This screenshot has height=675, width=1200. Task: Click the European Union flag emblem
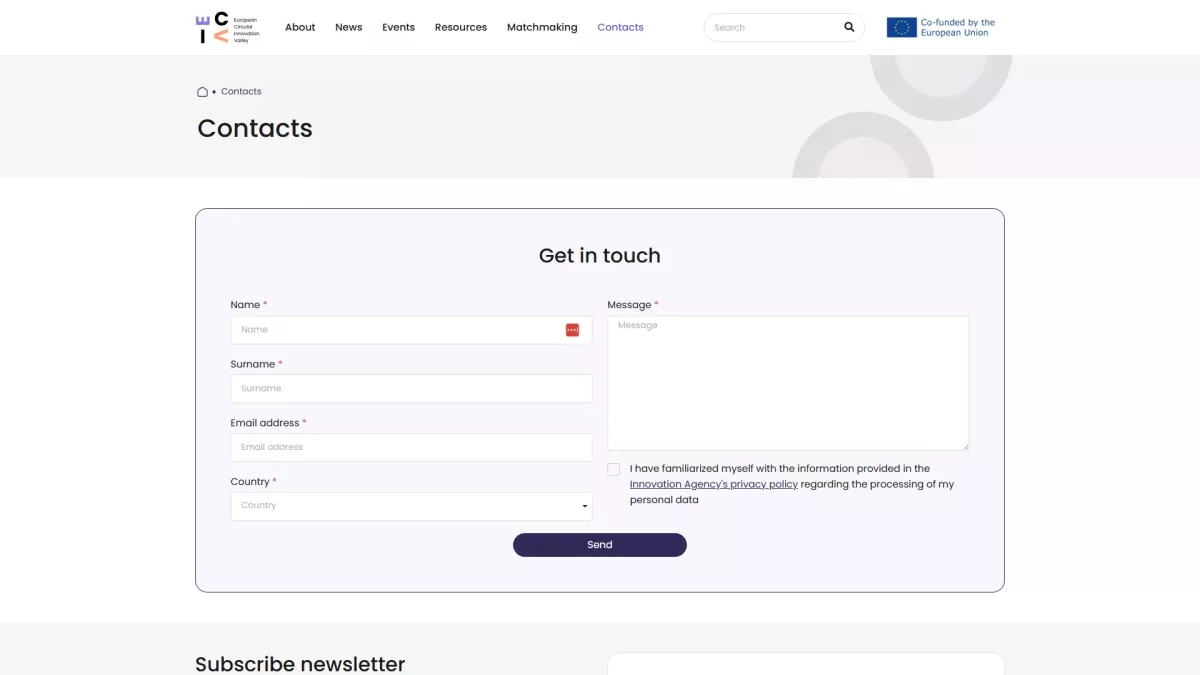(901, 28)
